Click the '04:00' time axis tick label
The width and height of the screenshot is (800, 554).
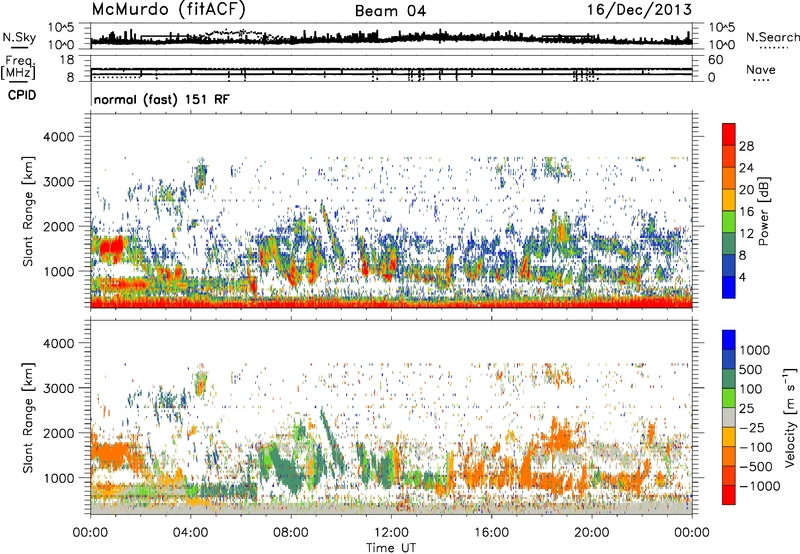[x=191, y=533]
